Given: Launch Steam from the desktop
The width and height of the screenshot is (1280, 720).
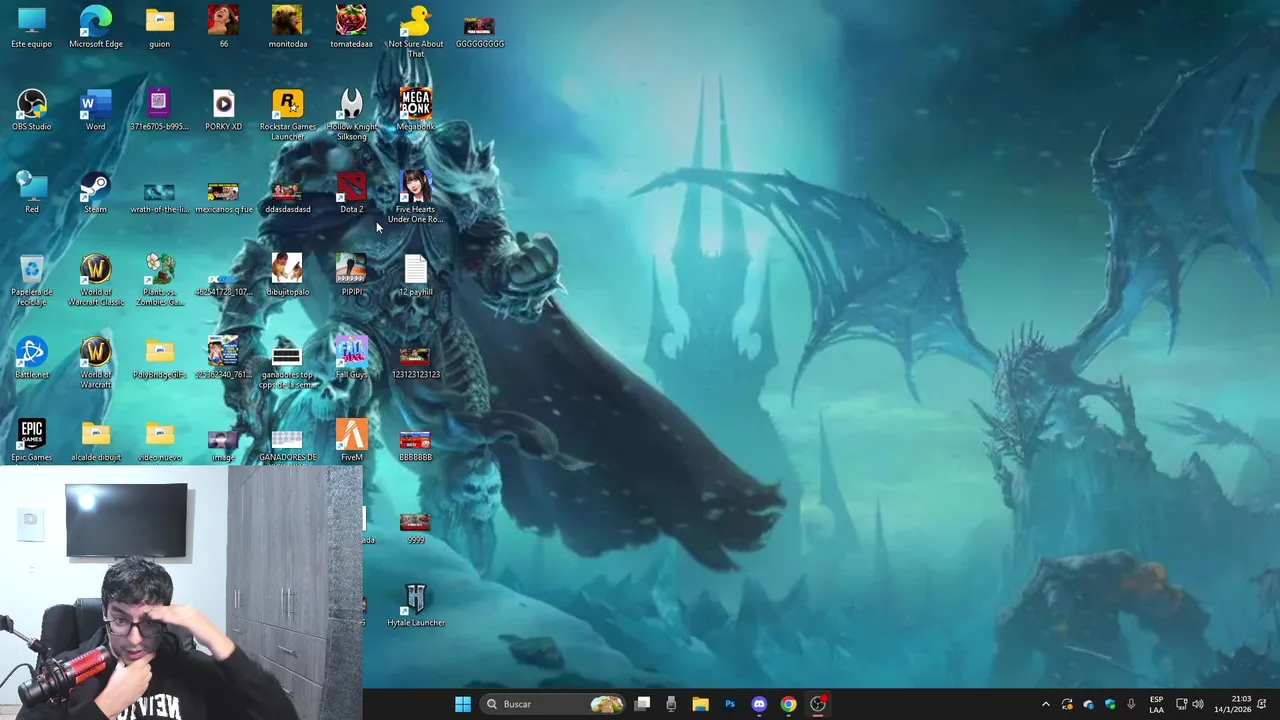Looking at the screenshot, I should [95, 192].
